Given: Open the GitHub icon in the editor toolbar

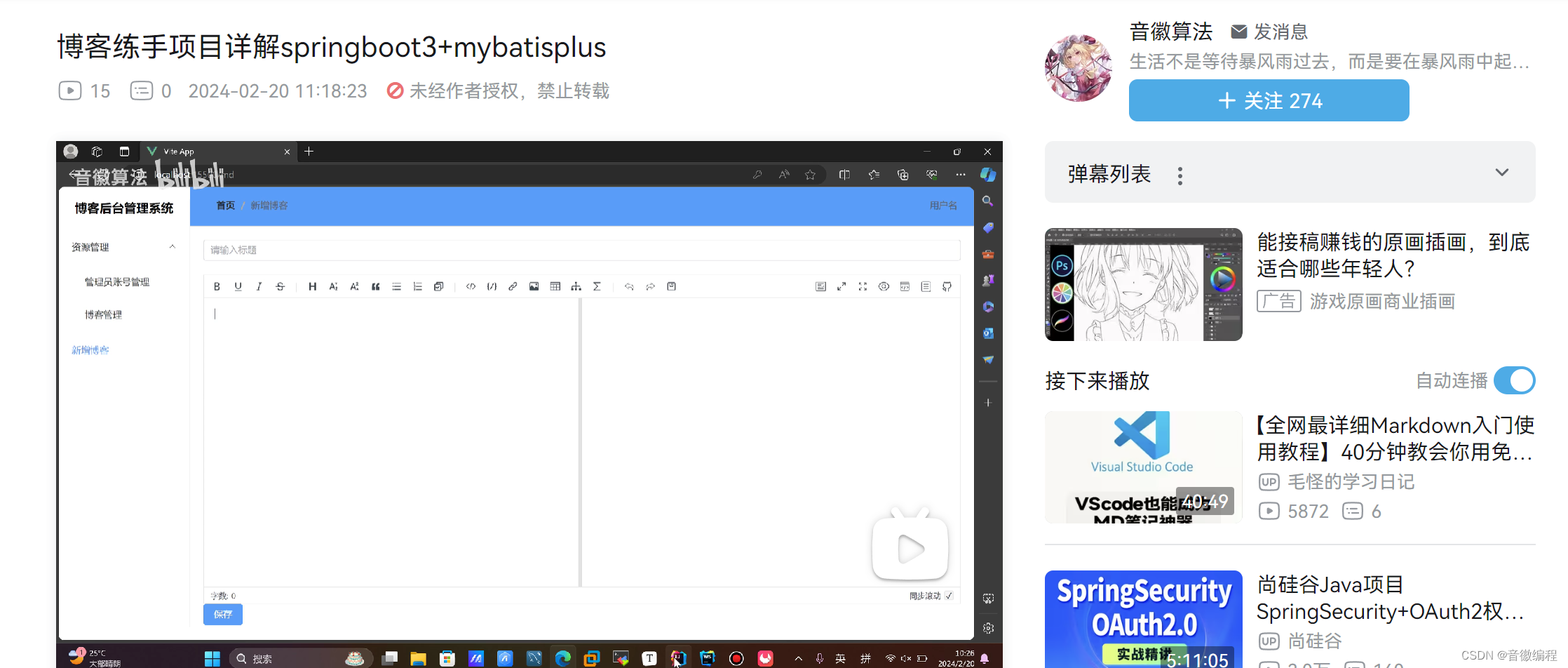Looking at the screenshot, I should [947, 286].
